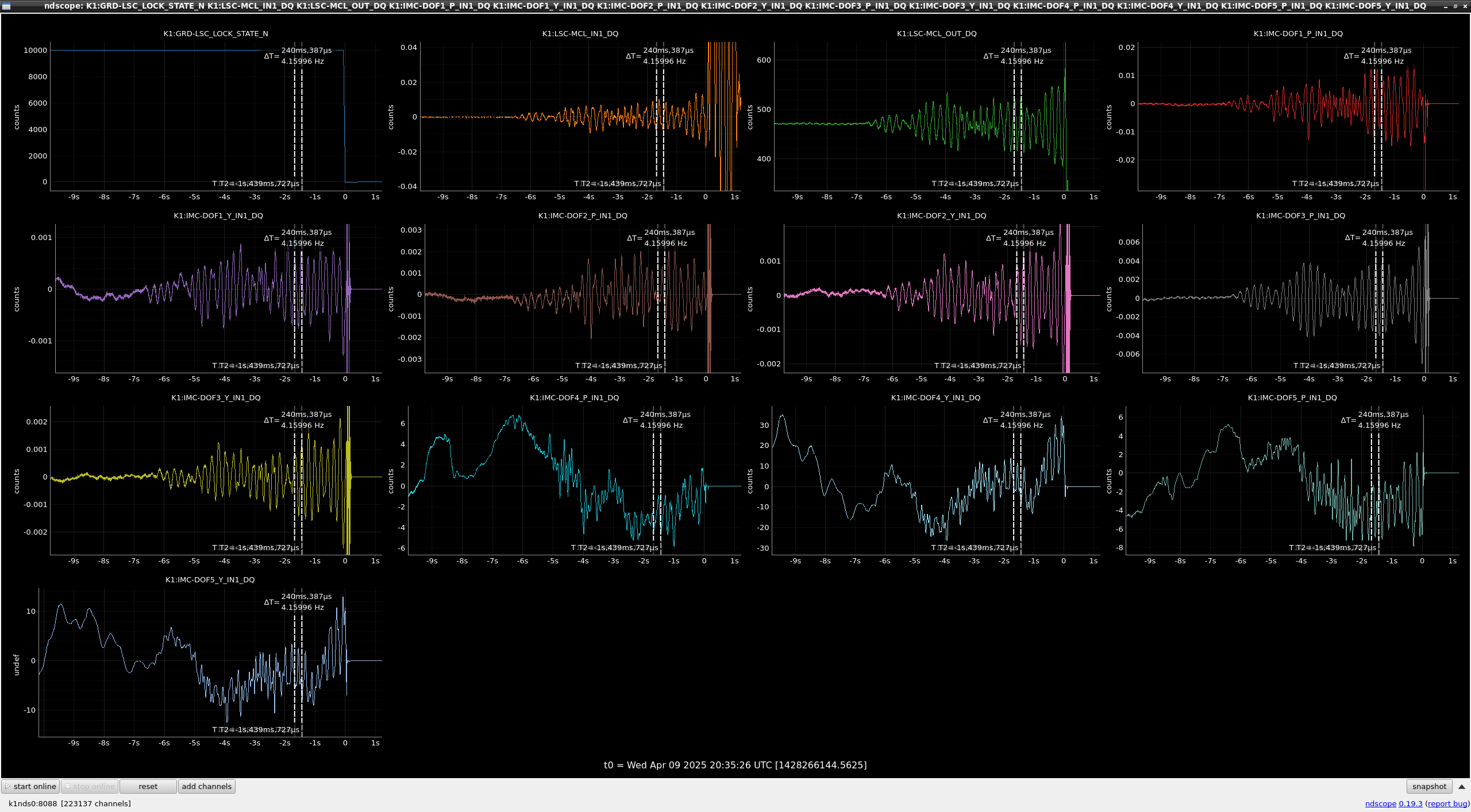
Task: Select the K1:IMC-DOF2_Y_IN1_DQ plot title
Action: 941,215
